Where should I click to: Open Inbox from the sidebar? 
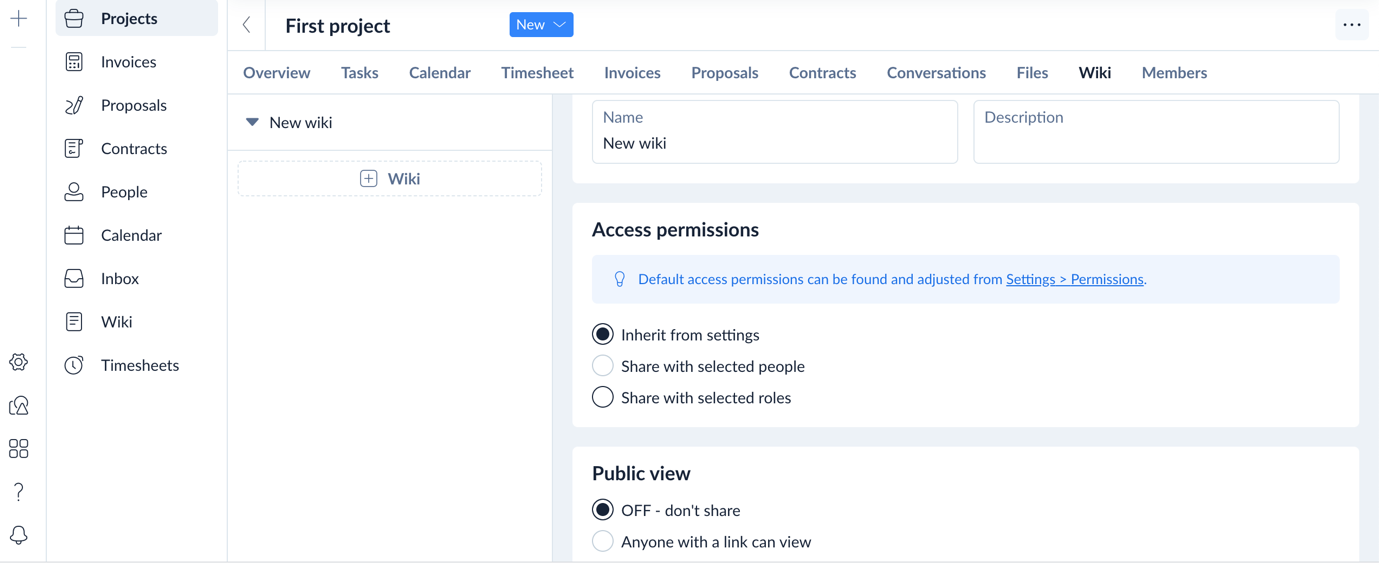tap(119, 278)
